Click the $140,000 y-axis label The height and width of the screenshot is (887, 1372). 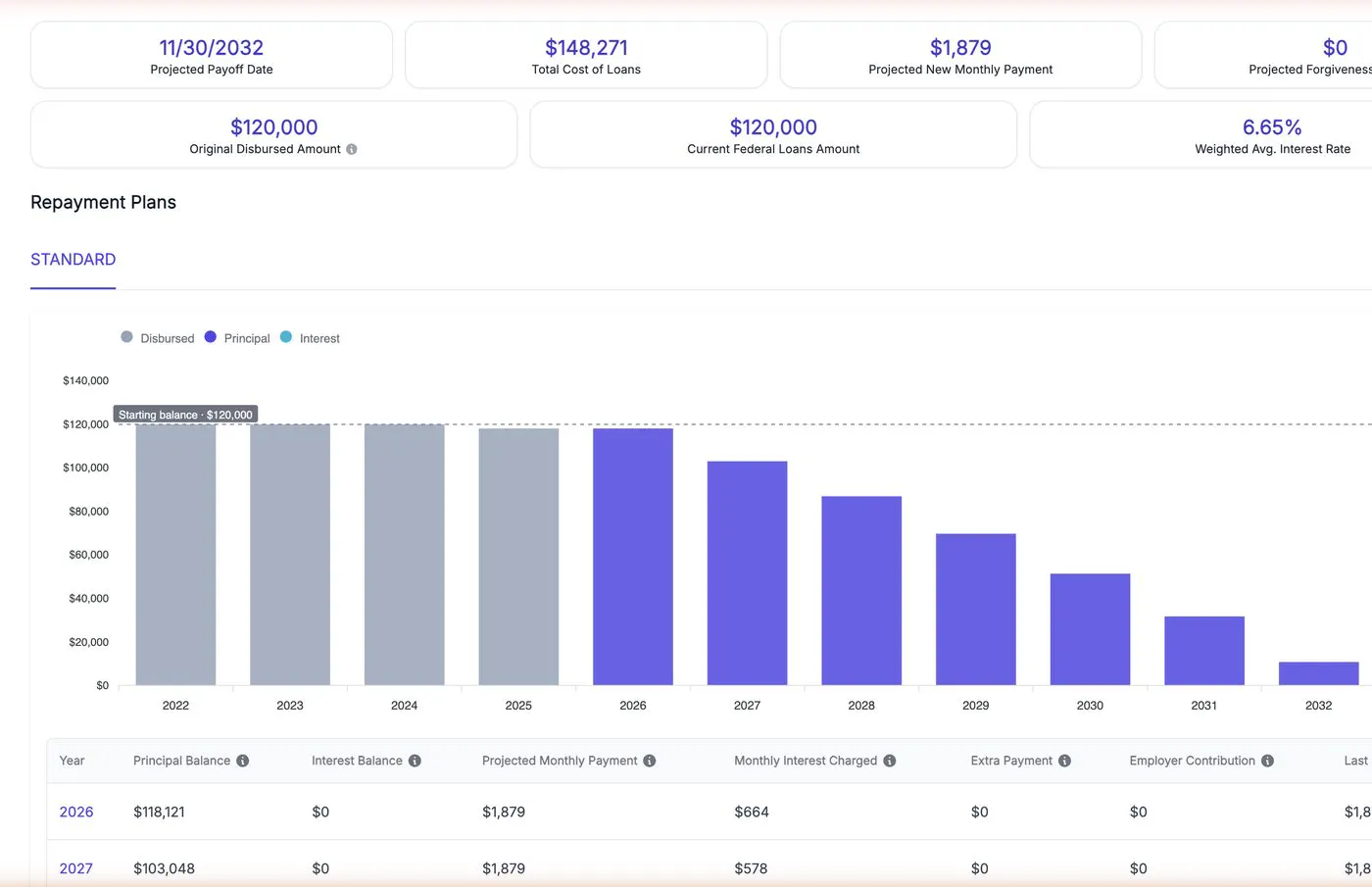tap(85, 380)
